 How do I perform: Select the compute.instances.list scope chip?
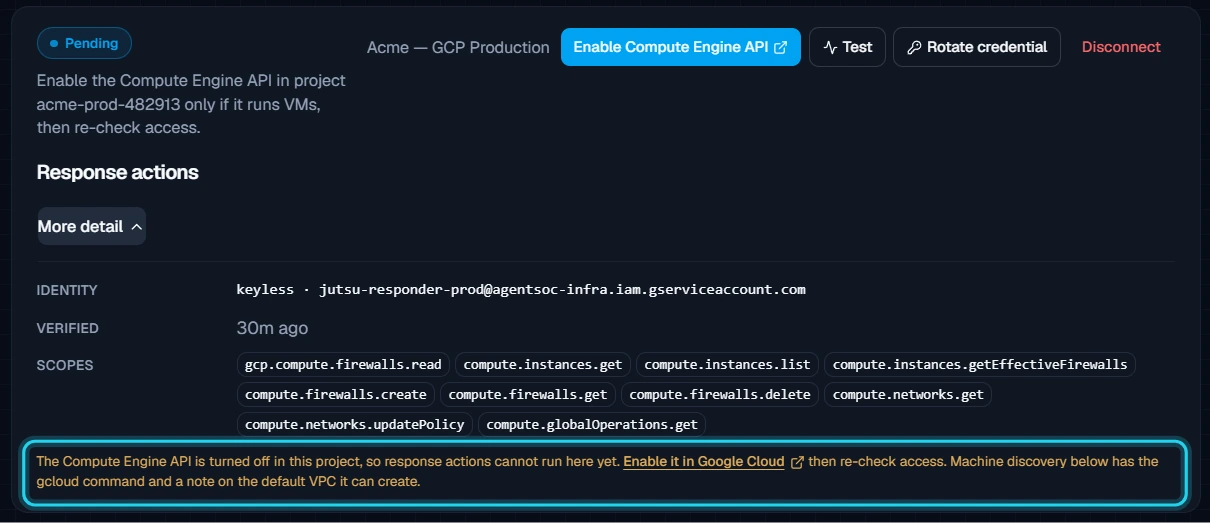click(x=727, y=364)
